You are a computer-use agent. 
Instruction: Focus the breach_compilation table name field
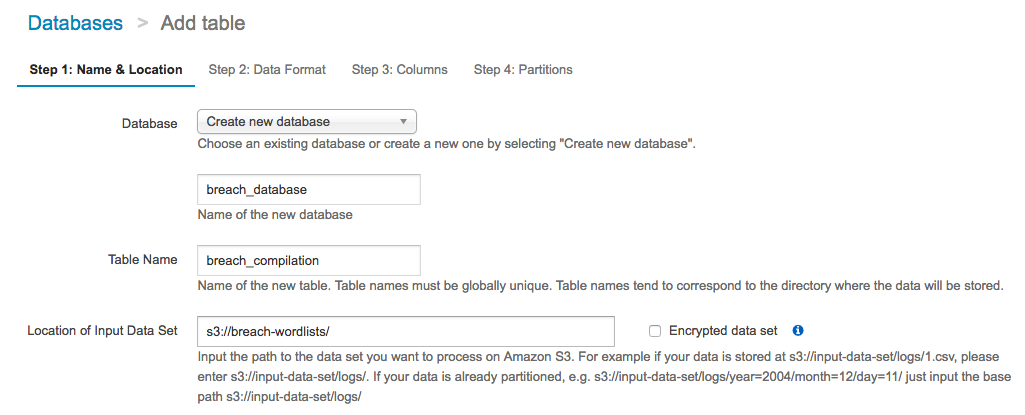coord(308,260)
